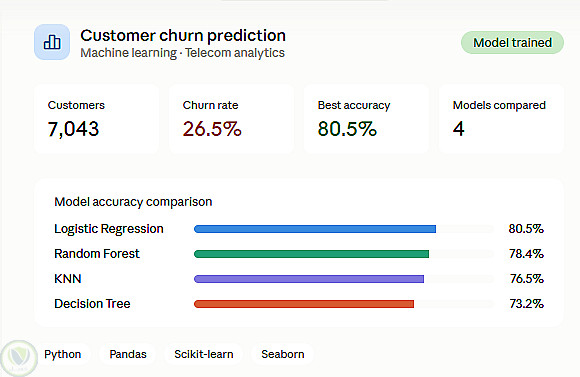Screen dimensions: 580x377
Task: Click the round leaf logo watermark
Action: 19,358
